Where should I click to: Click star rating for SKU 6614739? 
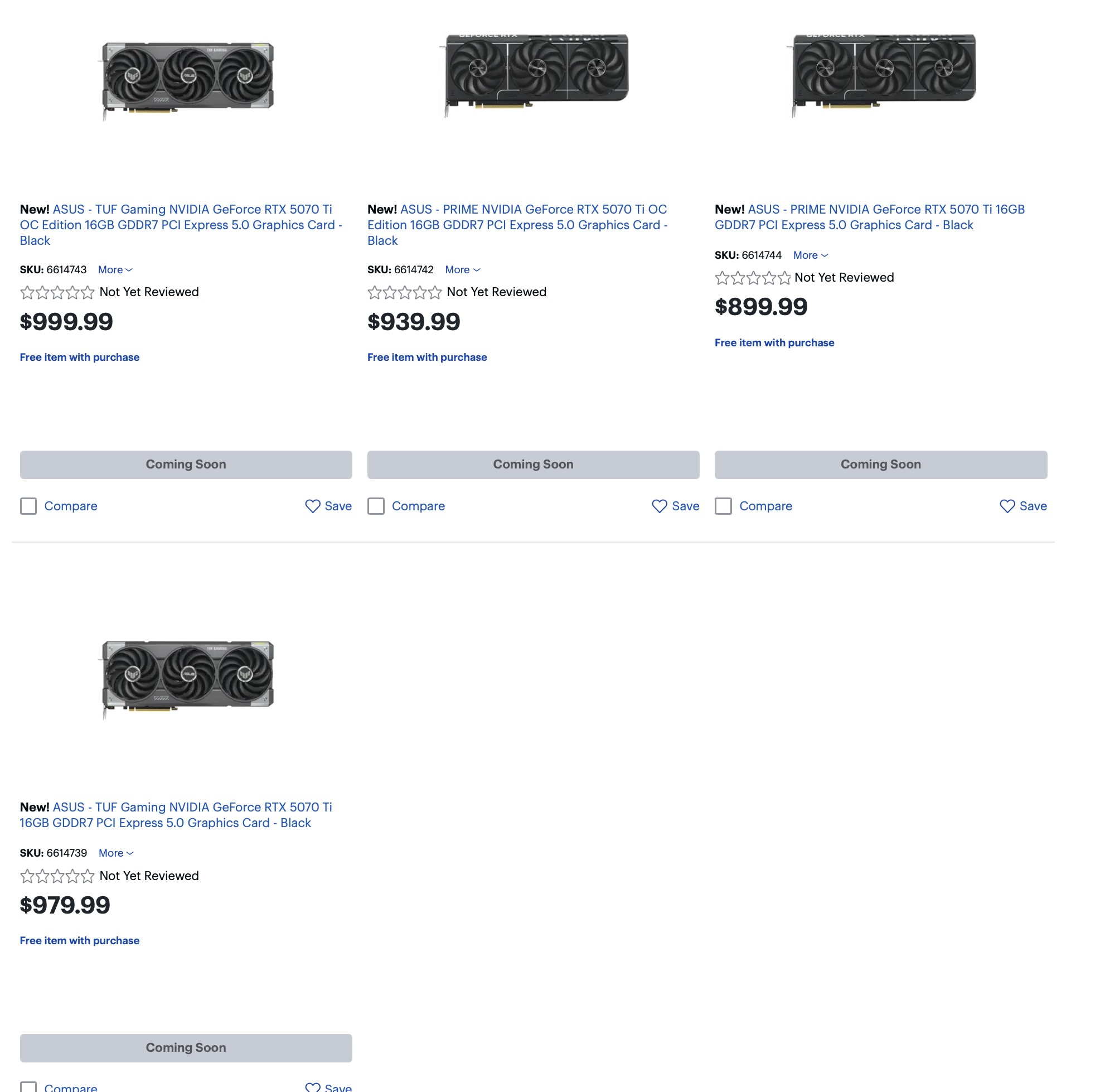pyautogui.click(x=57, y=876)
